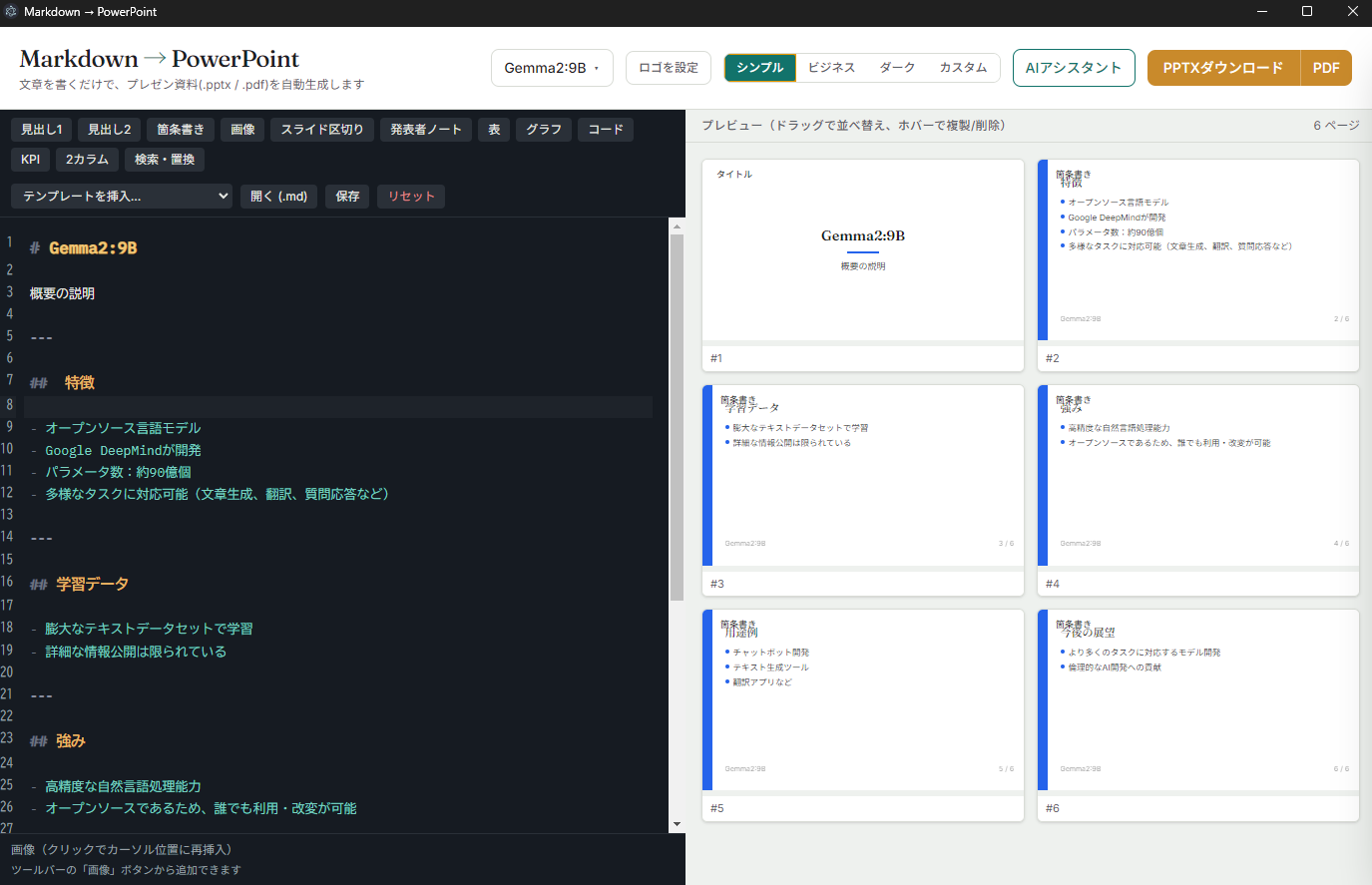
Task: Save the document with 保存
Action: click(x=348, y=197)
